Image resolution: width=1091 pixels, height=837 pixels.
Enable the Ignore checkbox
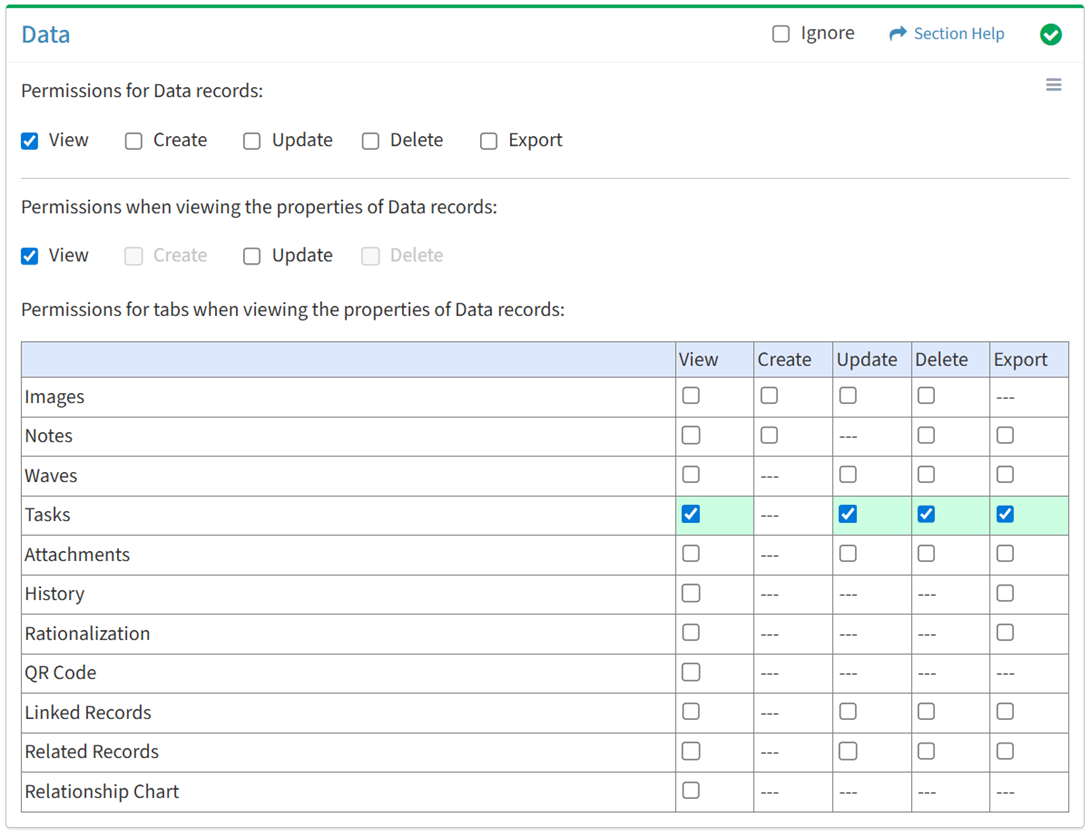781,34
